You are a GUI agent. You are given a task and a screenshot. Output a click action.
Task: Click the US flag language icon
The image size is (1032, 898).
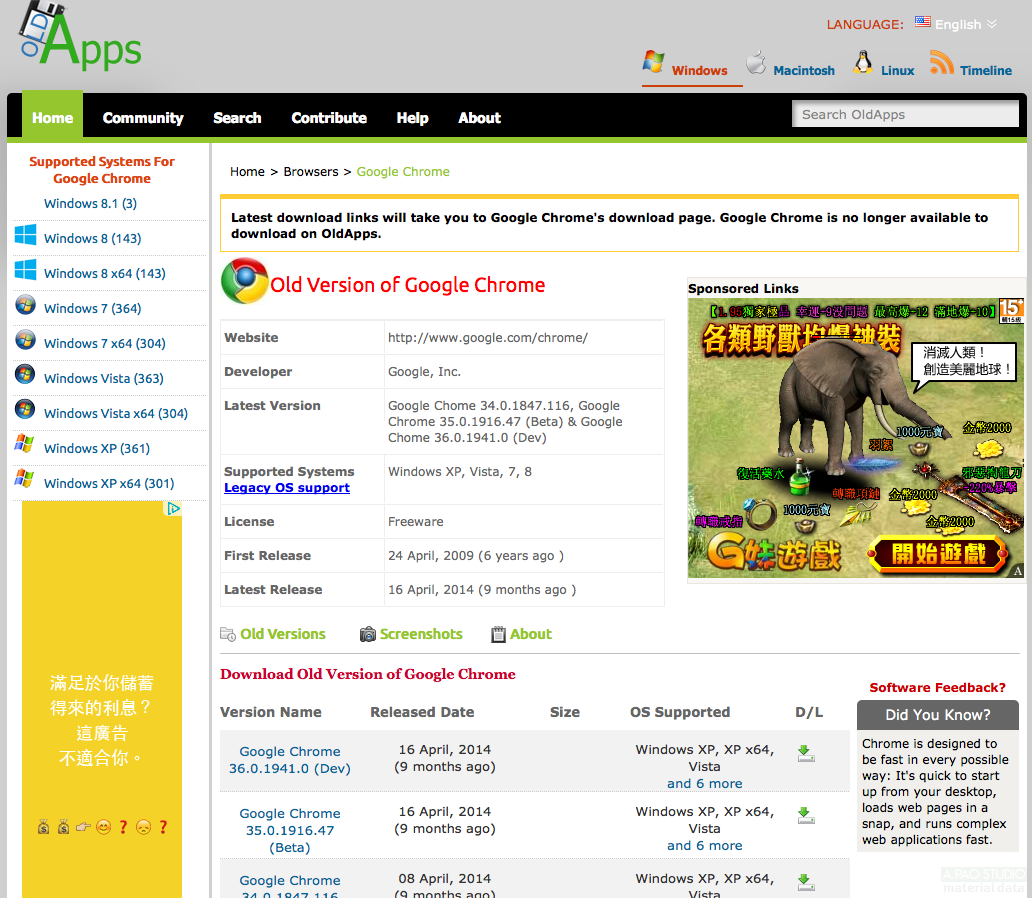[x=923, y=22]
